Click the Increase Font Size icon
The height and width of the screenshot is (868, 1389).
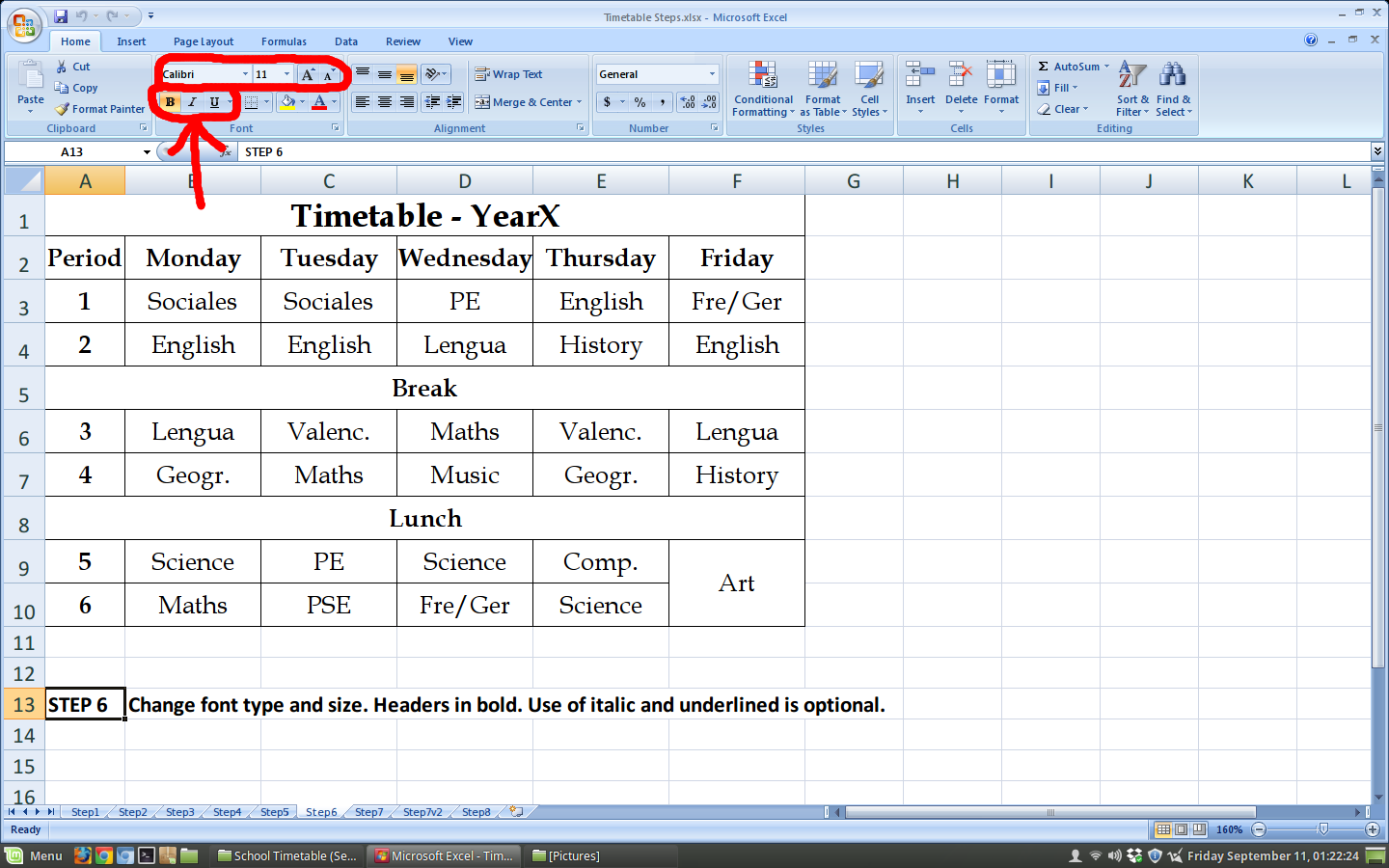point(307,73)
